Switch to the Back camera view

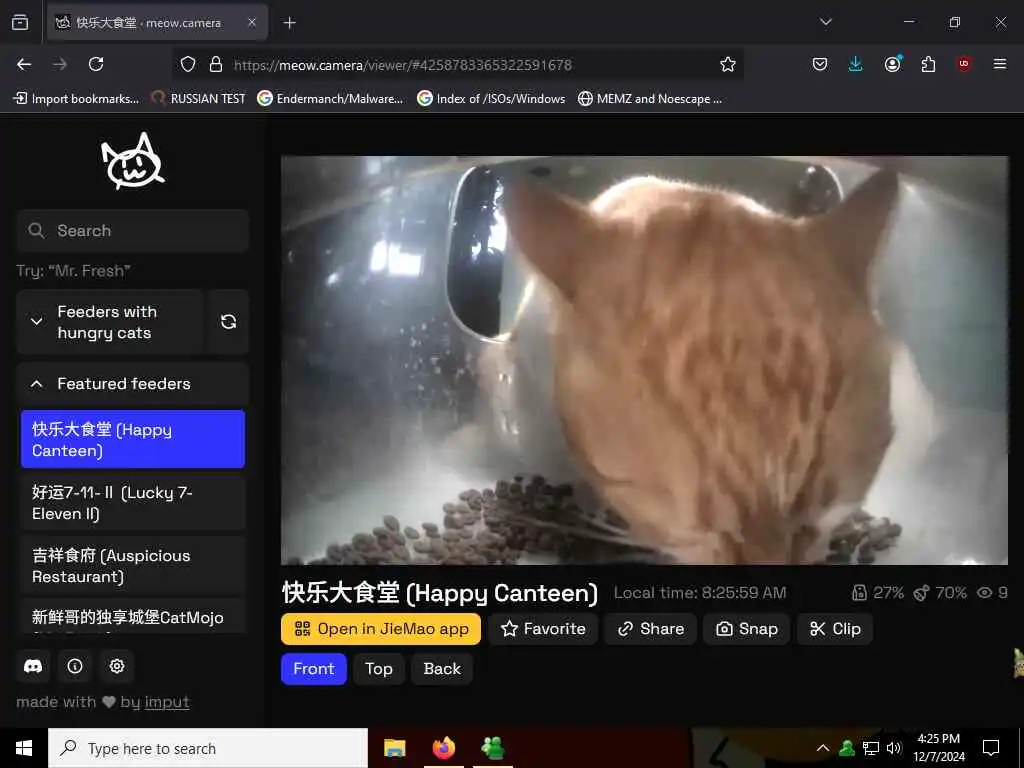pos(442,669)
